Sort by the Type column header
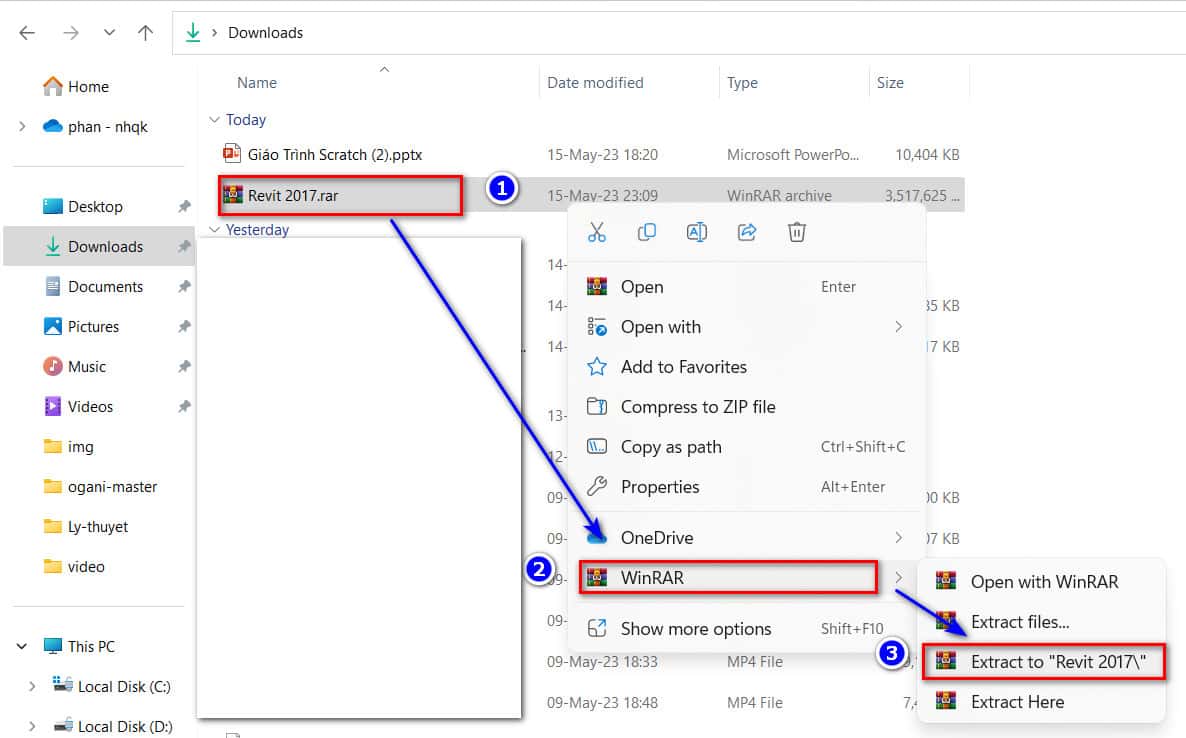1186x738 pixels. pos(742,83)
